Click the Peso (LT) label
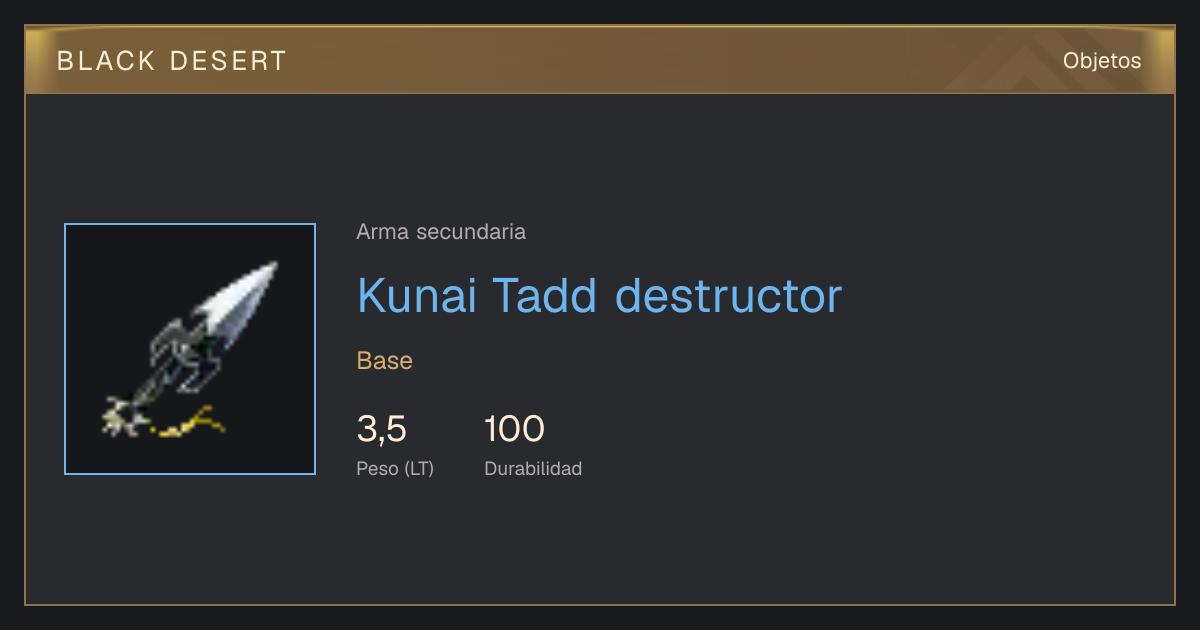This screenshot has height=630, width=1200. coord(395,469)
